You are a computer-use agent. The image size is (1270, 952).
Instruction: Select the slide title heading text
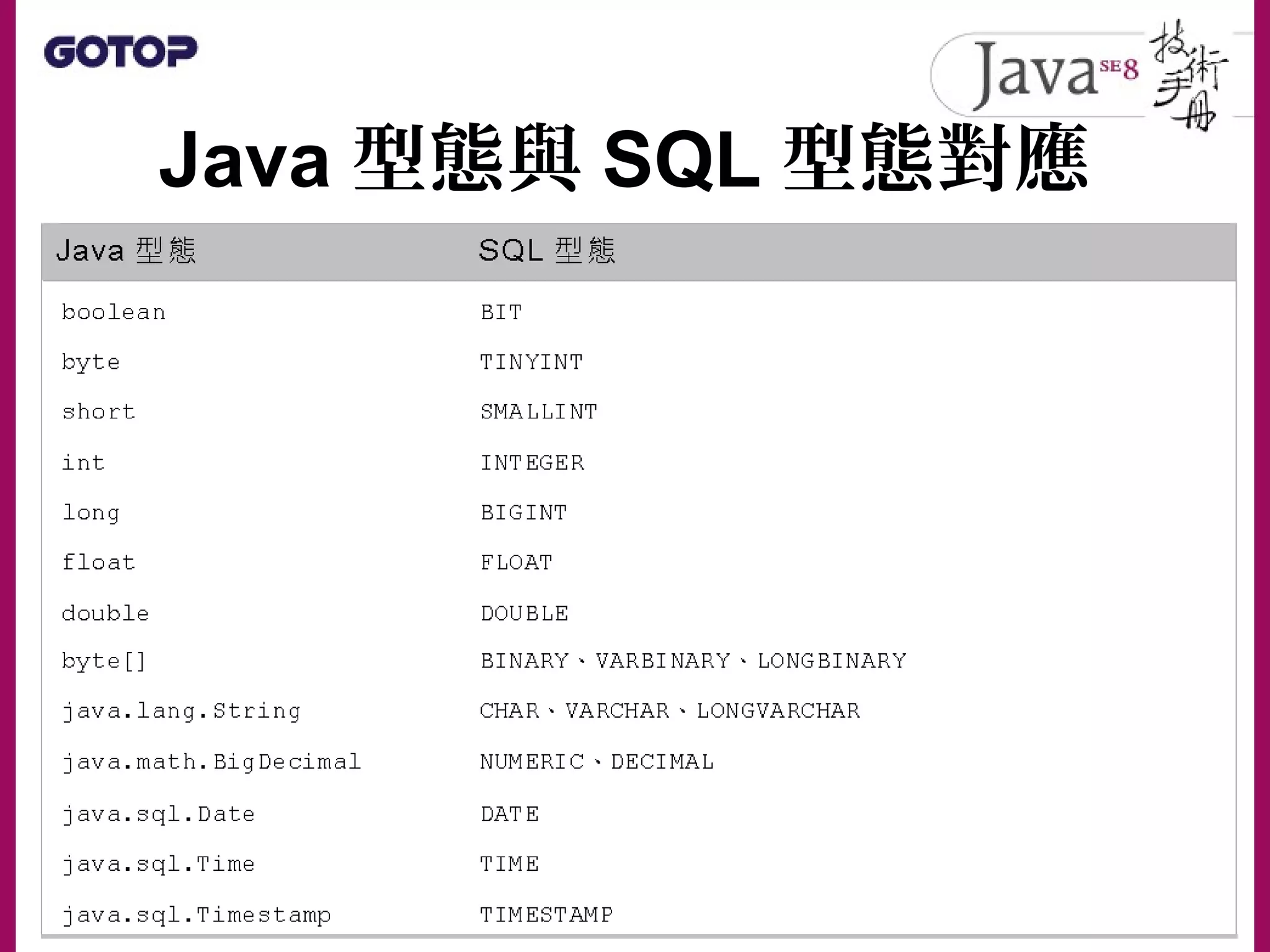623,158
